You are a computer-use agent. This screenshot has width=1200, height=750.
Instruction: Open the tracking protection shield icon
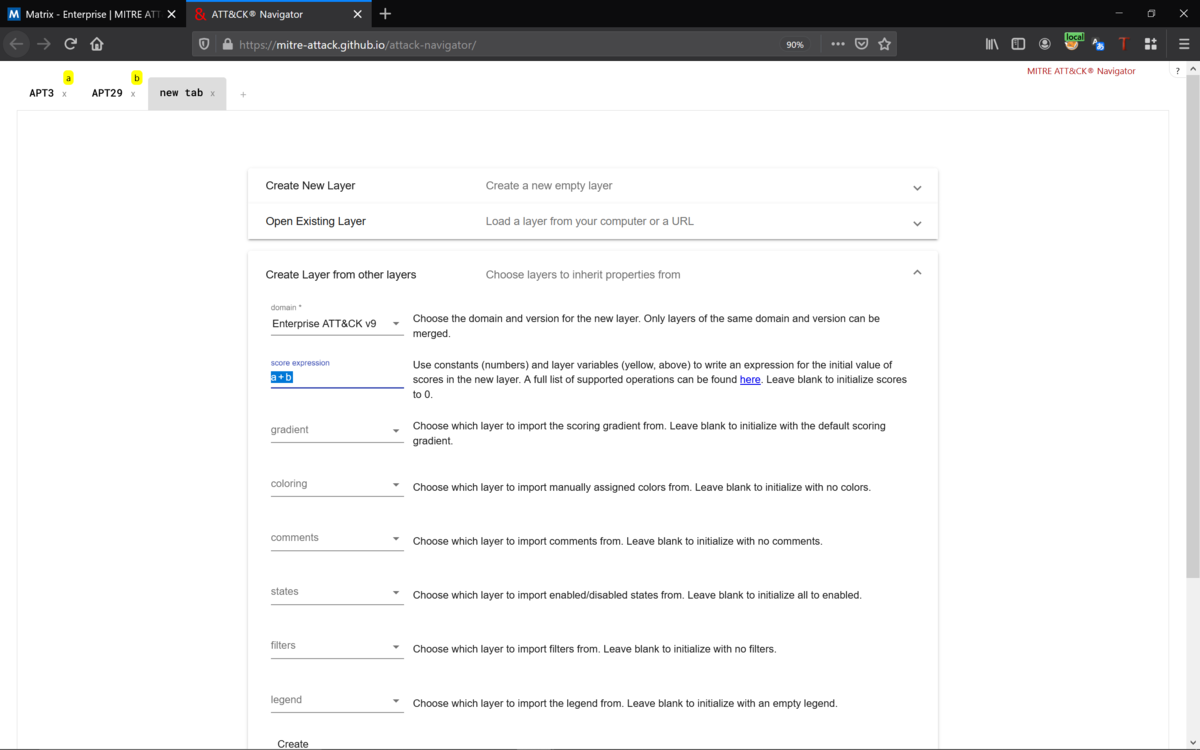point(204,44)
